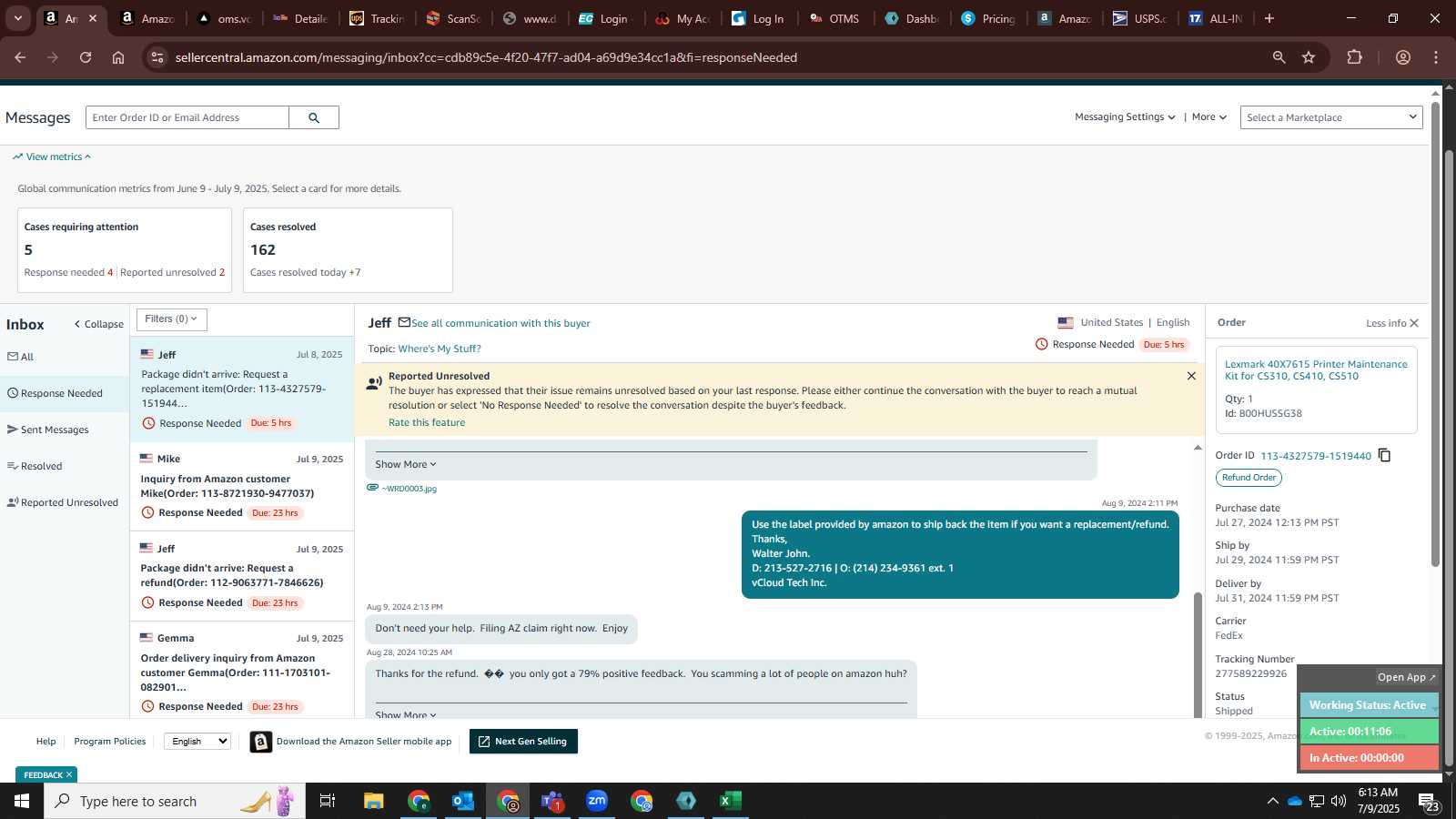Open File Explorer from taskbar

pos(374,801)
